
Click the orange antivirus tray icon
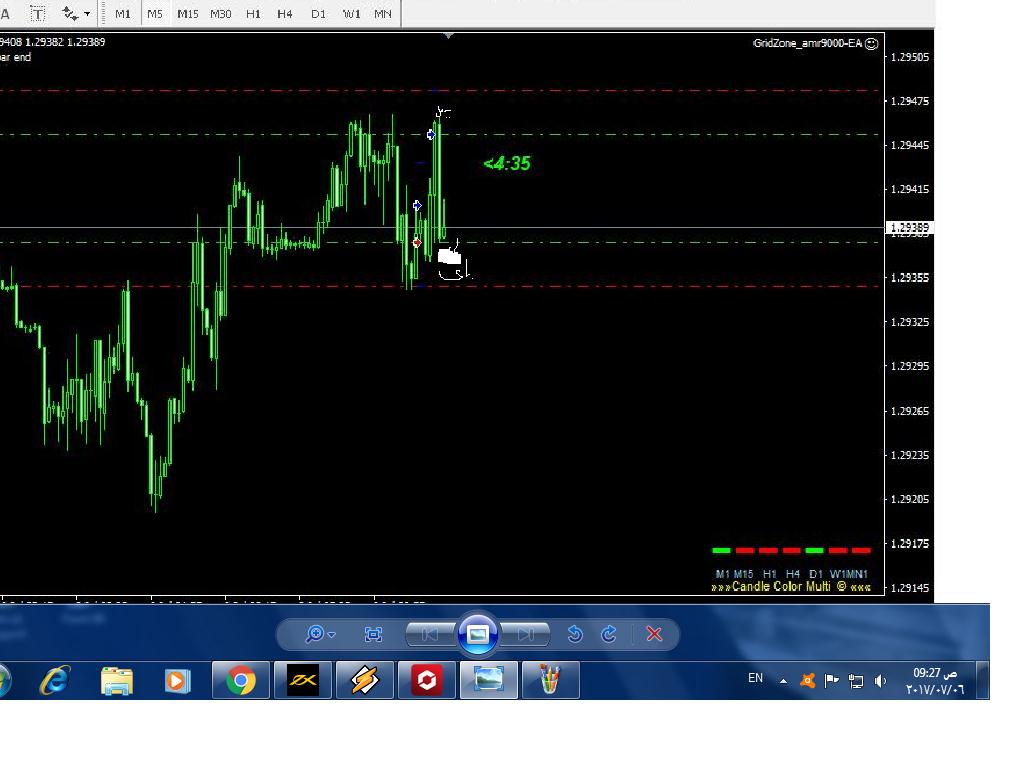808,681
